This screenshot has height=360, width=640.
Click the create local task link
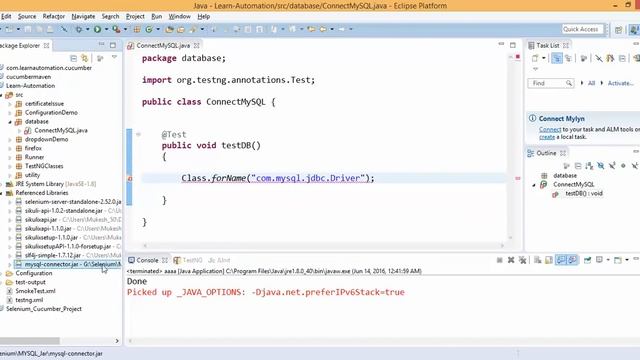point(547,137)
